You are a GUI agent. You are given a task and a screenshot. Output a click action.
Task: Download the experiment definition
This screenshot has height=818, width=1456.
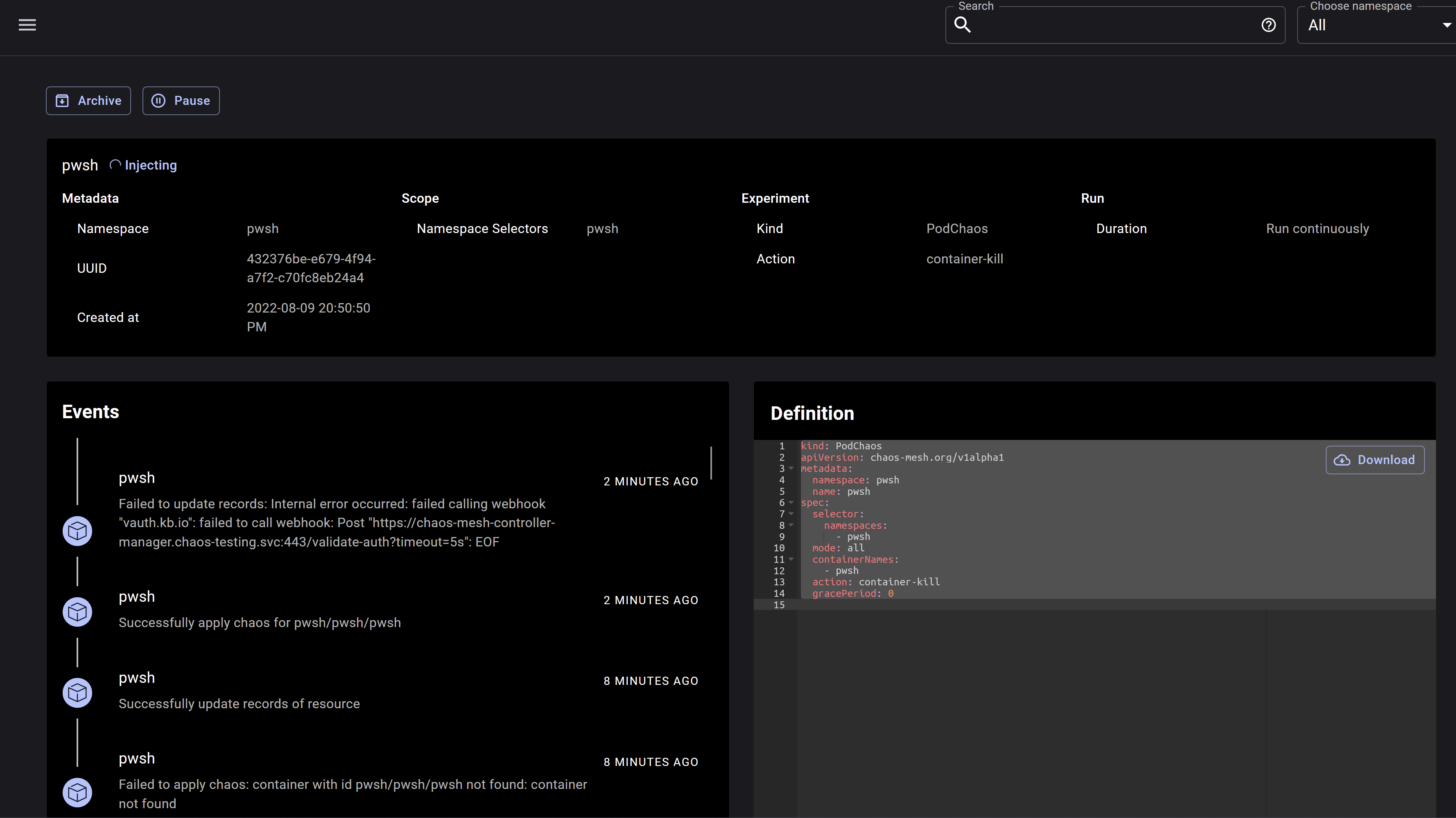pos(1375,460)
